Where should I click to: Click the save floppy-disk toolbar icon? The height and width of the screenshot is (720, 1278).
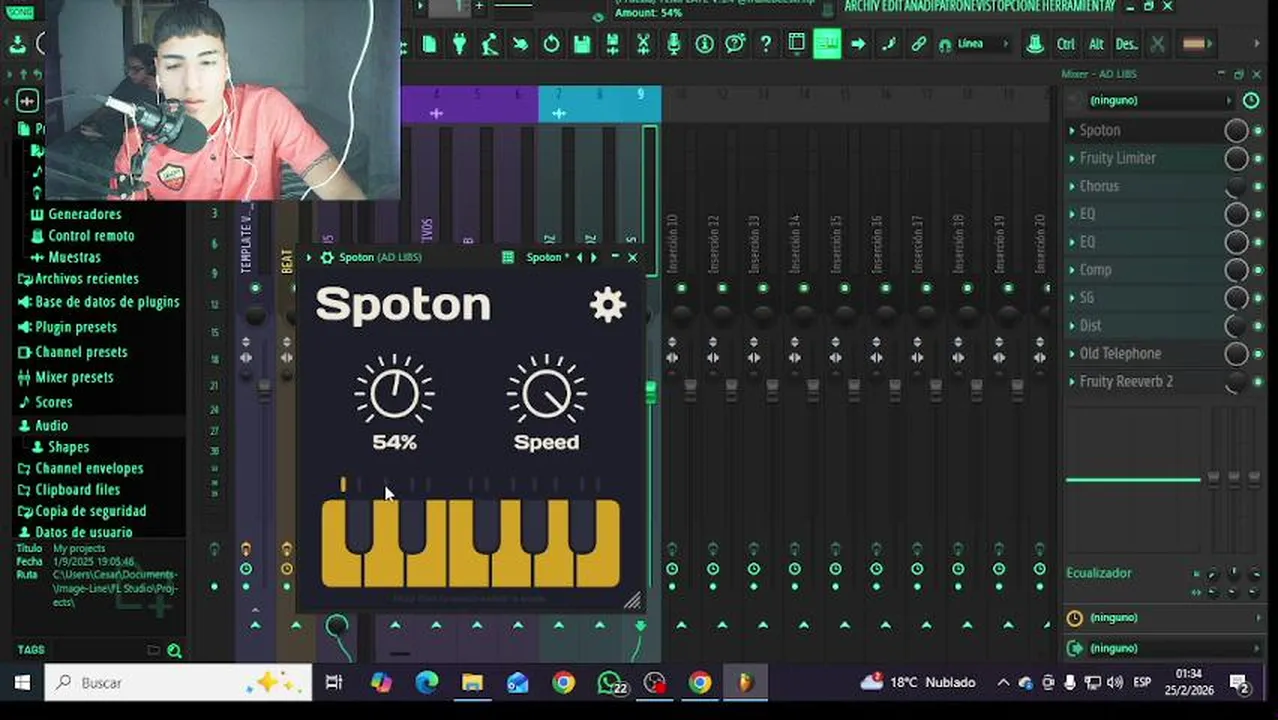click(582, 44)
